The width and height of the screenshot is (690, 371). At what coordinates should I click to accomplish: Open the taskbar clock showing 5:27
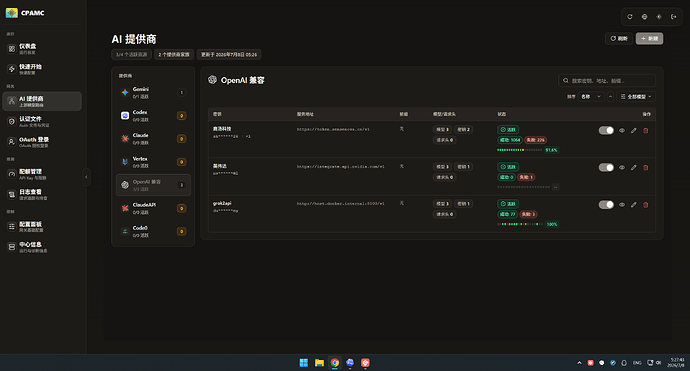point(676,363)
